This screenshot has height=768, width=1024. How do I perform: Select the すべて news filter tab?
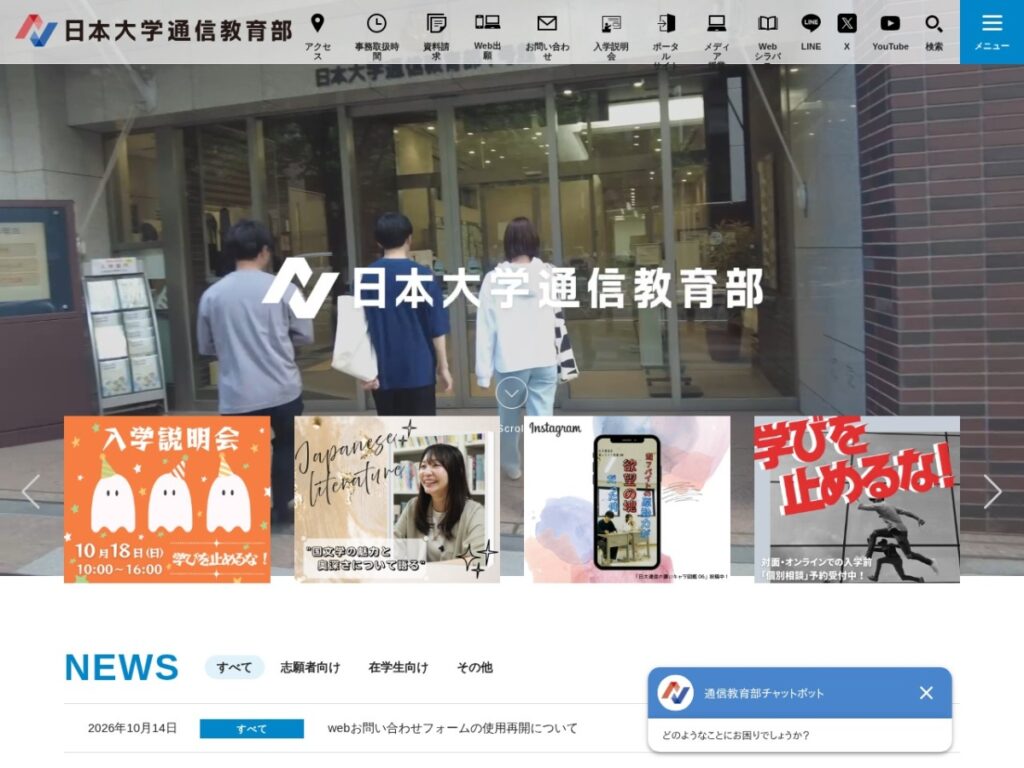tap(234, 667)
